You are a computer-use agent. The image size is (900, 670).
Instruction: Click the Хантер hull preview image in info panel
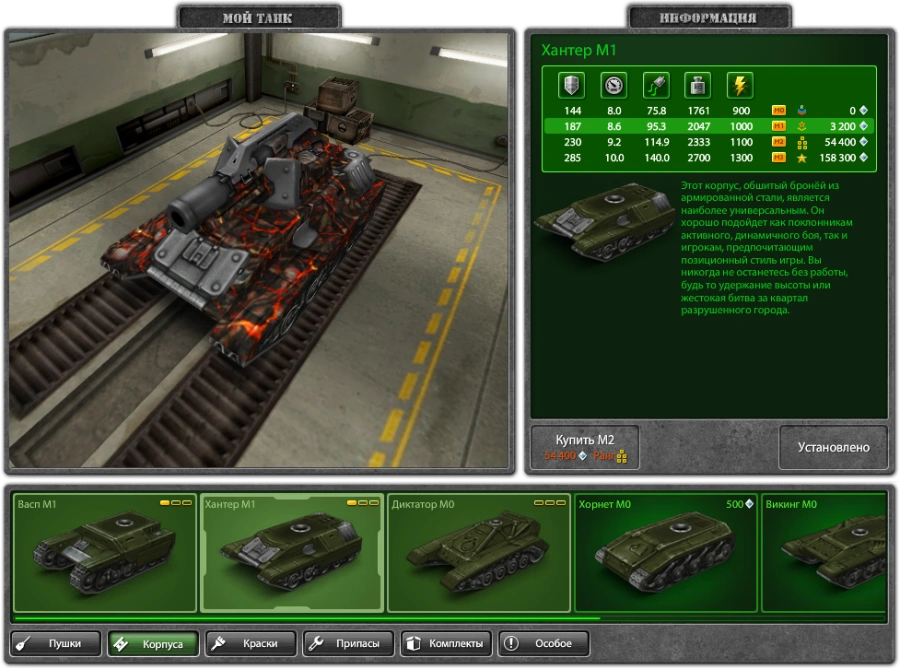606,221
